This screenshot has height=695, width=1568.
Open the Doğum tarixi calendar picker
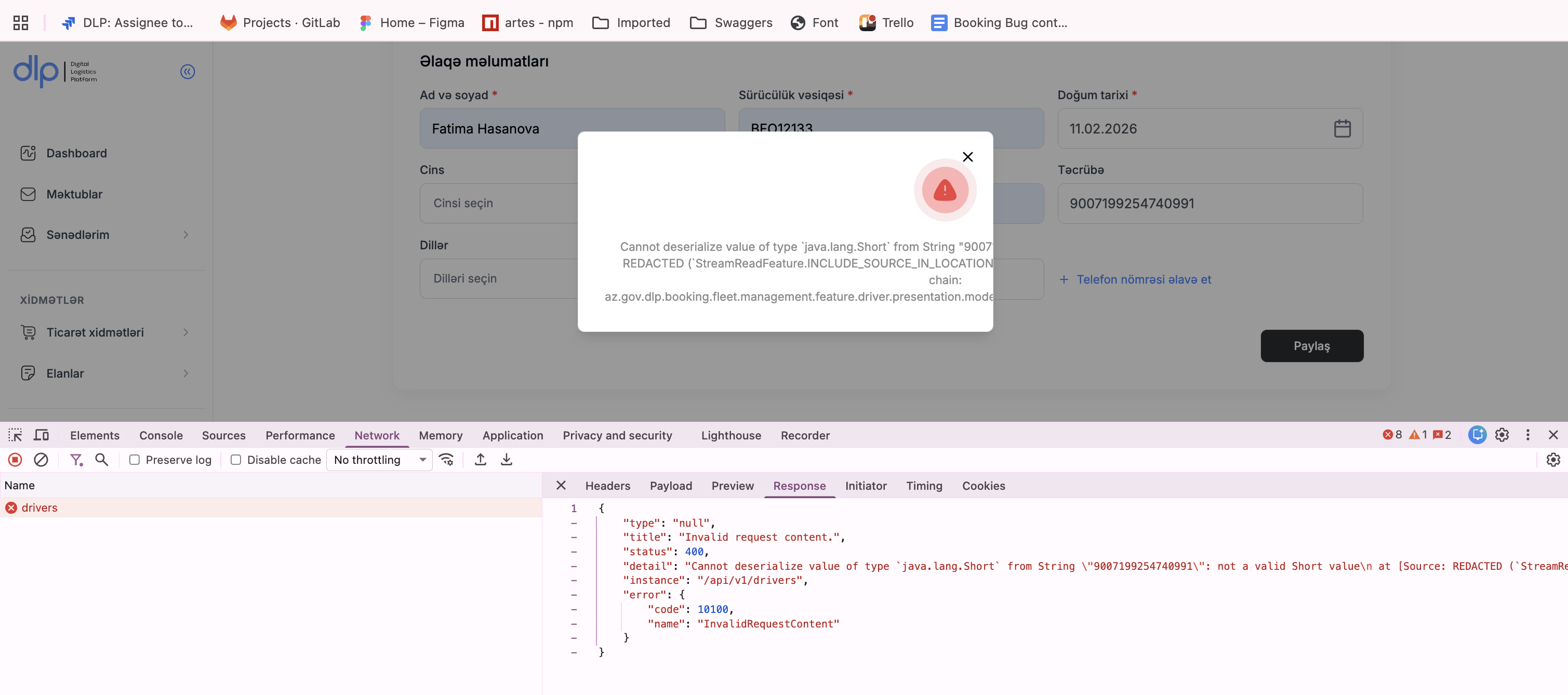1341,128
